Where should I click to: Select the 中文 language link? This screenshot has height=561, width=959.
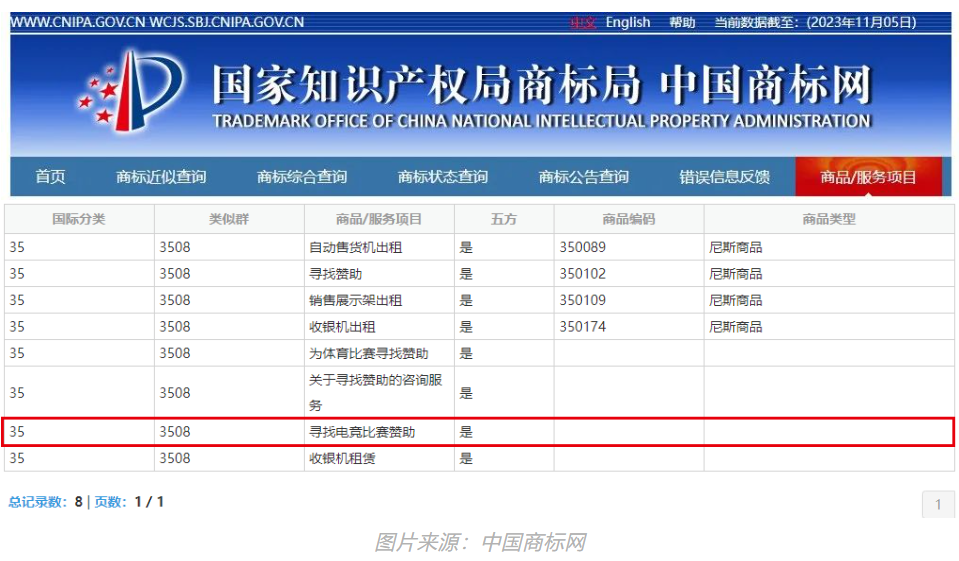[583, 22]
